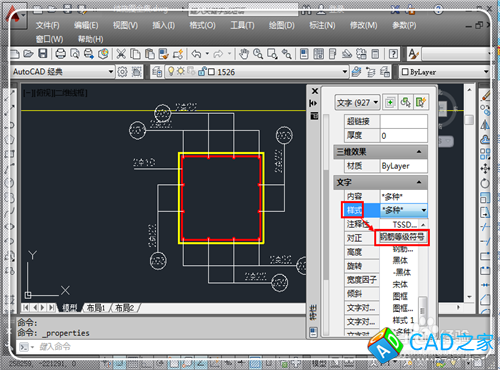
Task: Switch to the 布局1 tab
Action: 96,308
